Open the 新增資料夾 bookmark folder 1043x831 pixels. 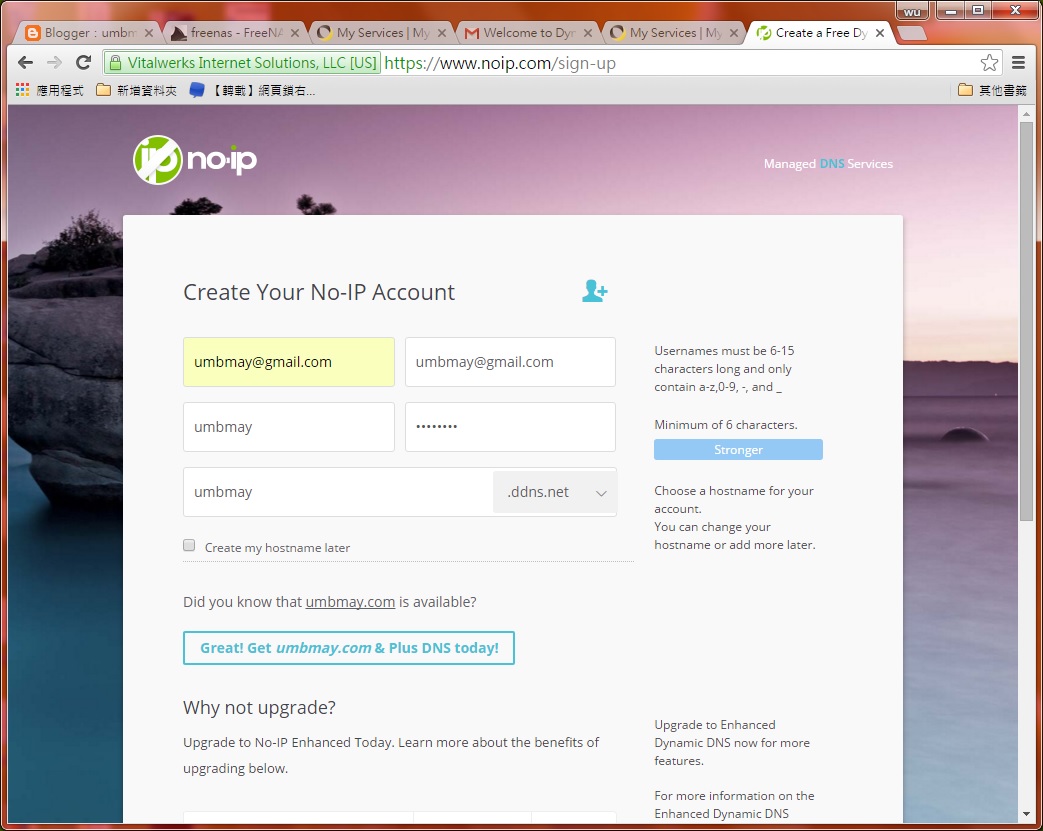pyautogui.click(x=136, y=90)
